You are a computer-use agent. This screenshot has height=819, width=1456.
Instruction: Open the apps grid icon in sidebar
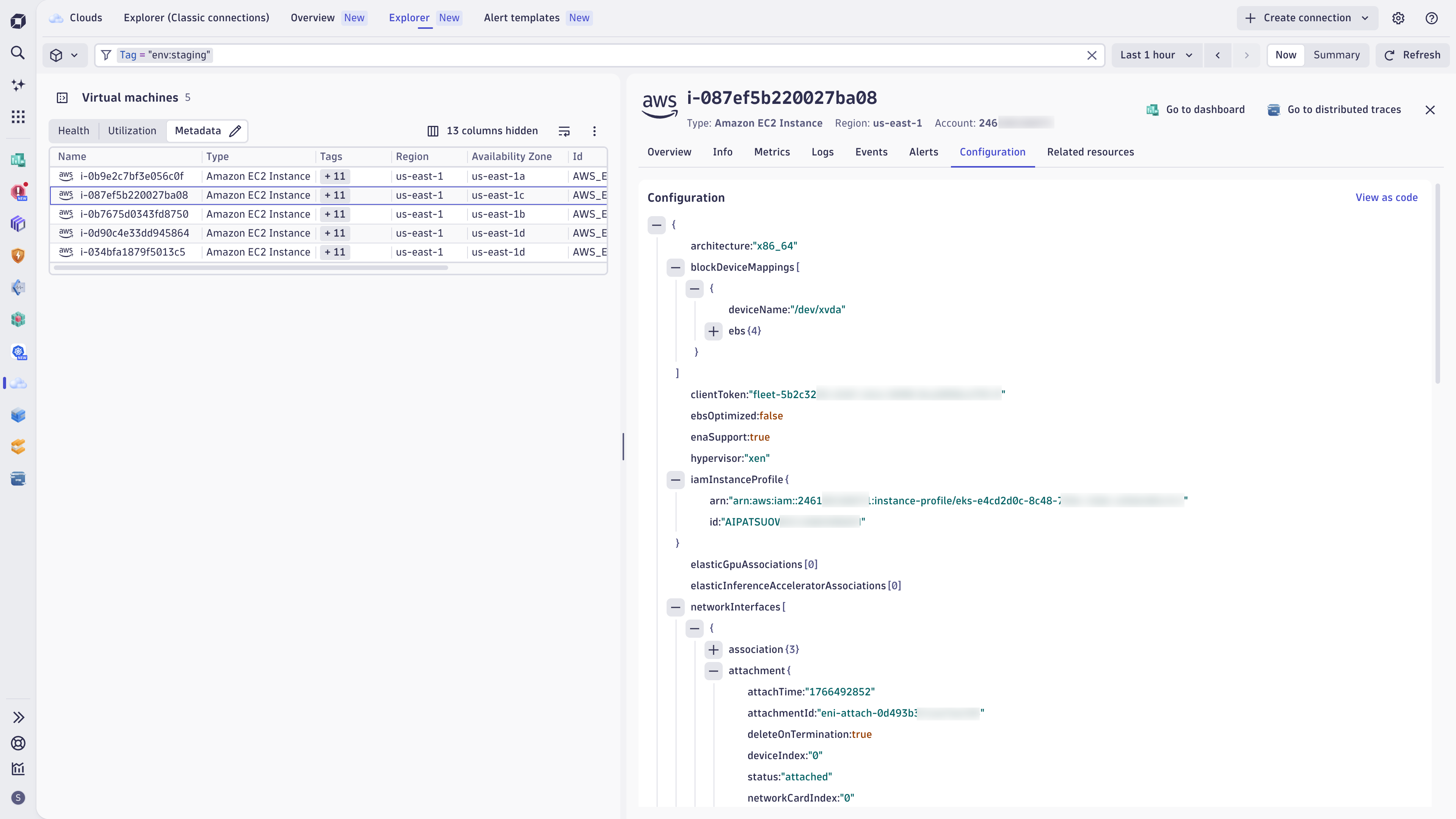pos(18,117)
